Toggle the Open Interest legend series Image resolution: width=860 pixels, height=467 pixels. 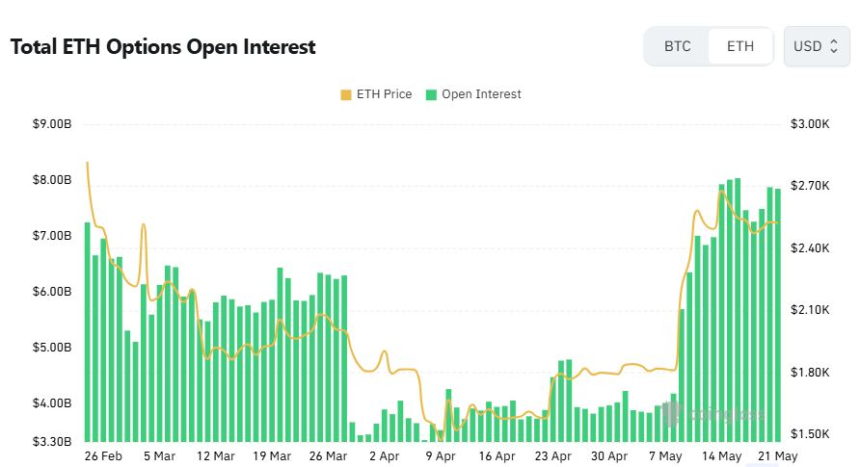coord(473,94)
